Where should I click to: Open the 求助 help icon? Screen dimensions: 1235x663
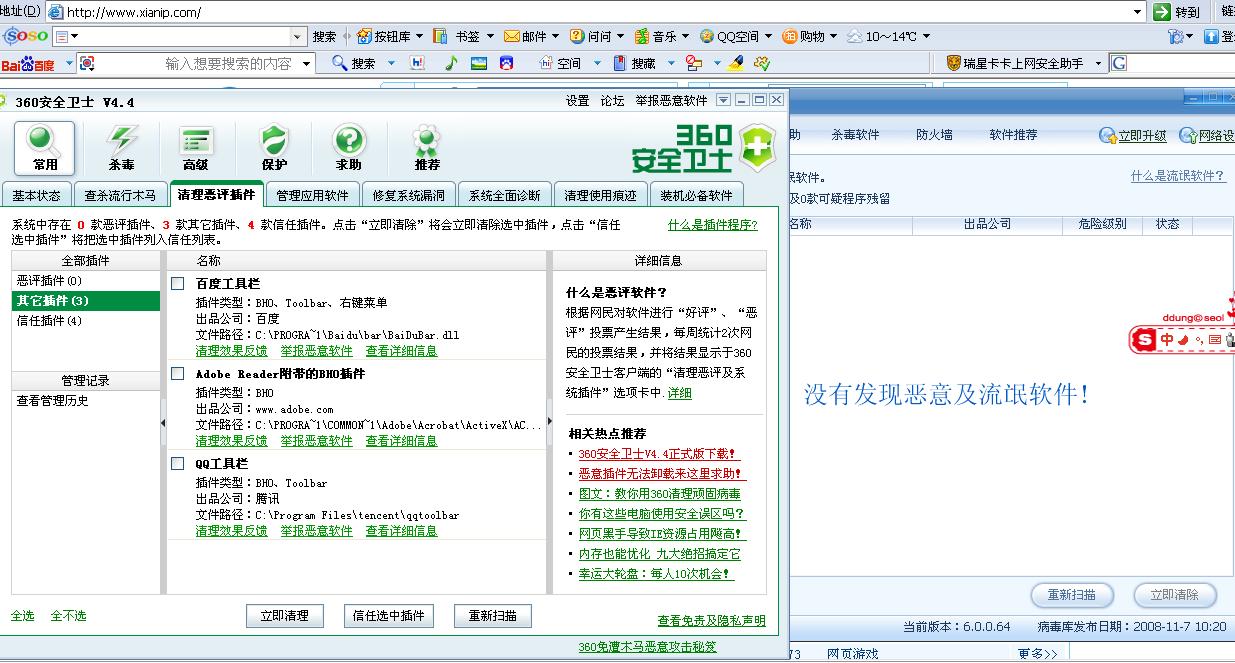[x=349, y=148]
